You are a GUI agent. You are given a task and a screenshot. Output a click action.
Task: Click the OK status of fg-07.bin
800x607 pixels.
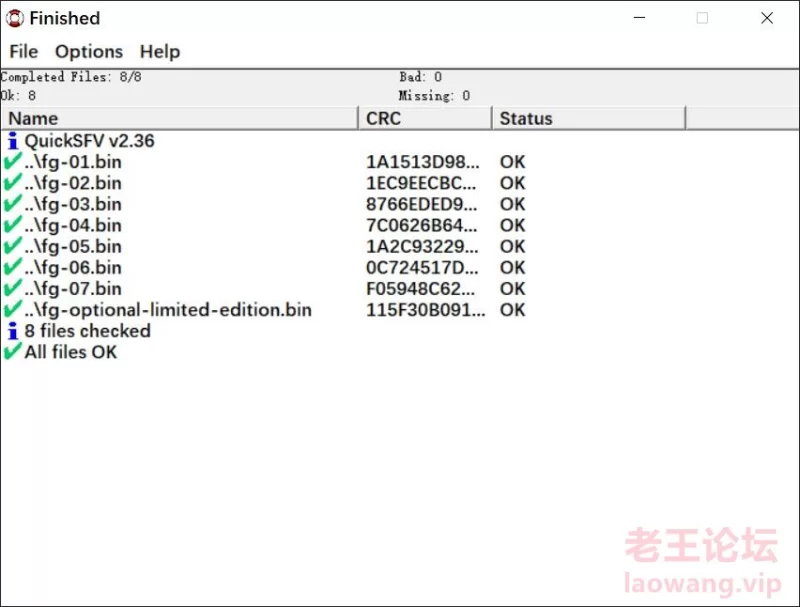click(512, 289)
